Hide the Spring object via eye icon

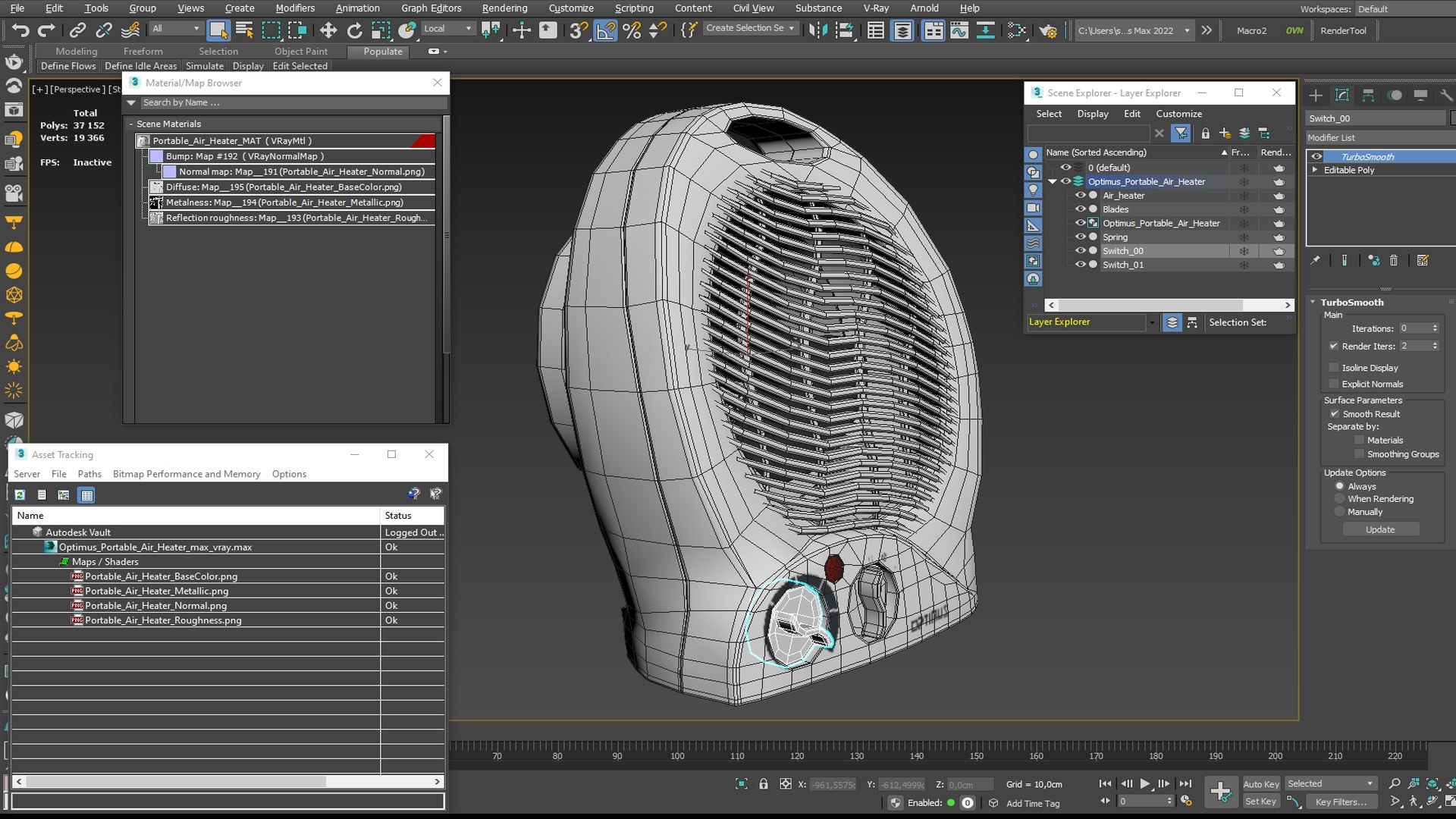tap(1081, 237)
